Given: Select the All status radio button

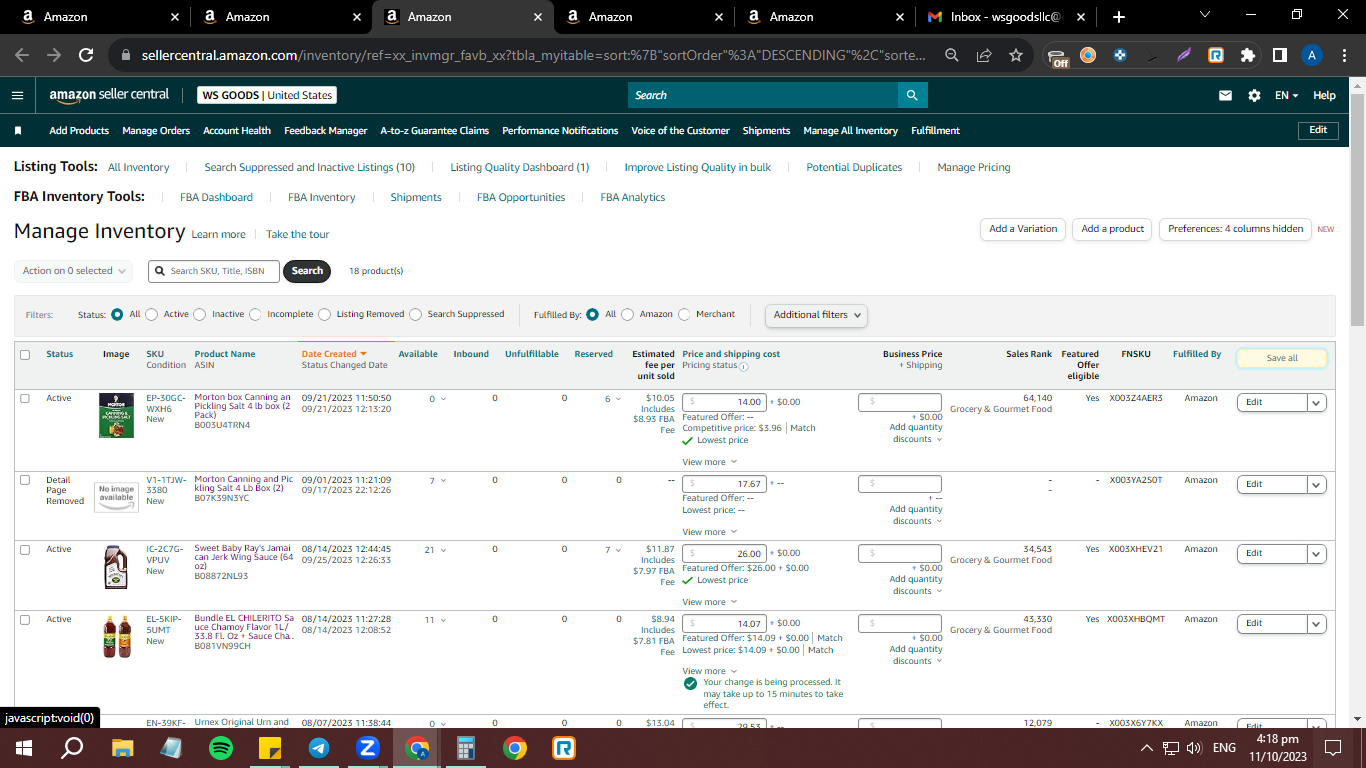Looking at the screenshot, I should click(x=118, y=315).
